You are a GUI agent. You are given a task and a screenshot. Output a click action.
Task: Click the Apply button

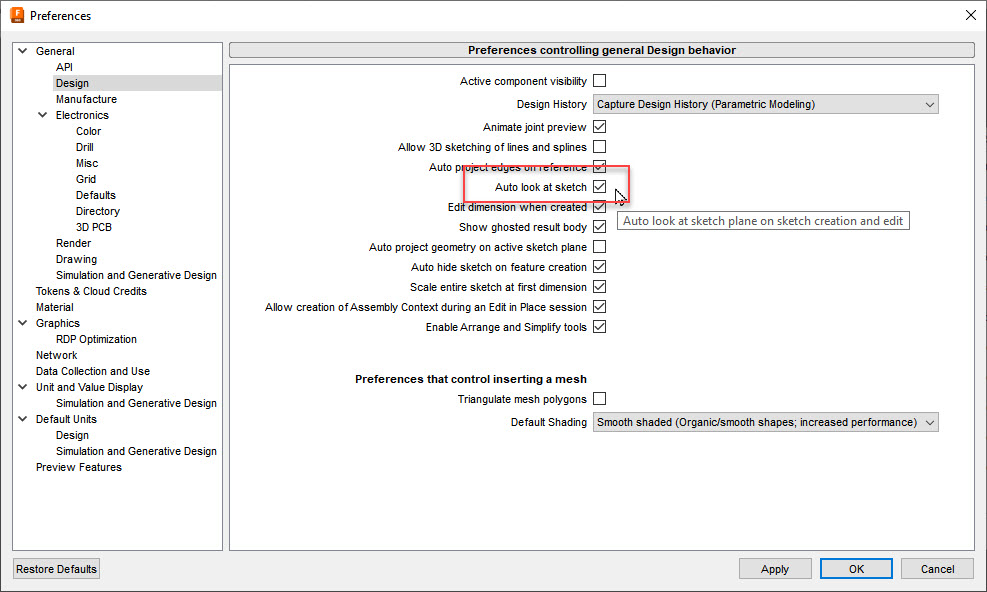775,569
